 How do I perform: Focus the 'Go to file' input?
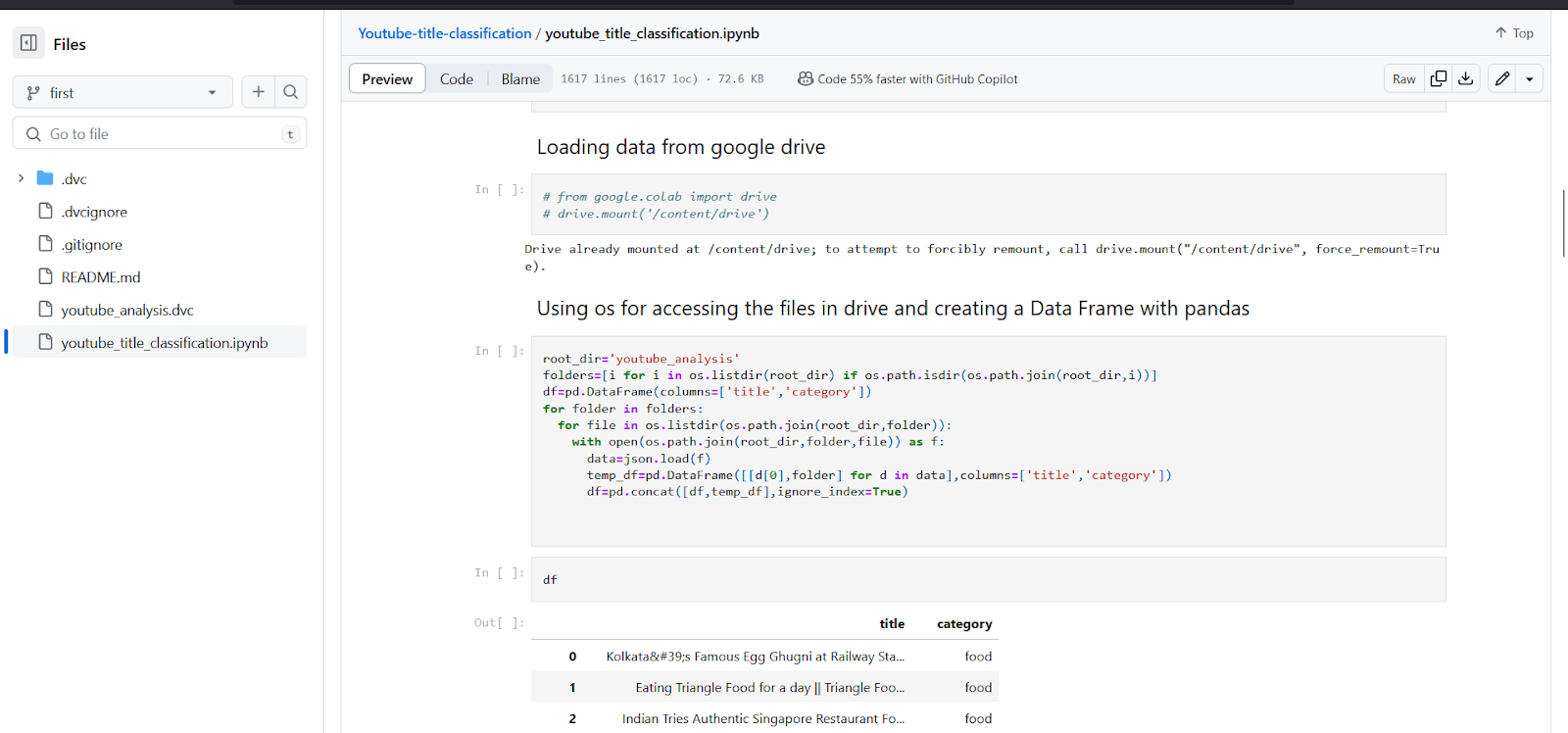pos(160,133)
